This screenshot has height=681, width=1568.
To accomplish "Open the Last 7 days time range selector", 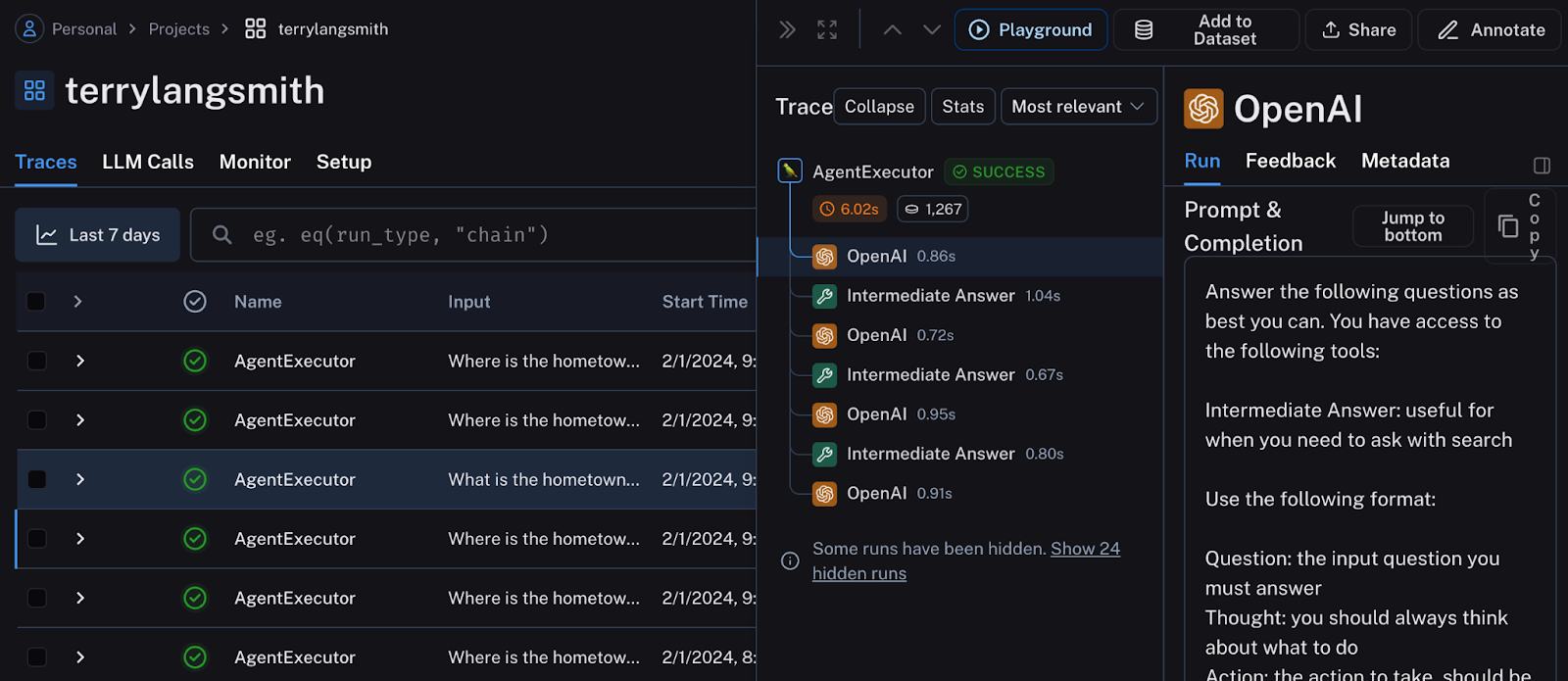I will pos(98,234).
